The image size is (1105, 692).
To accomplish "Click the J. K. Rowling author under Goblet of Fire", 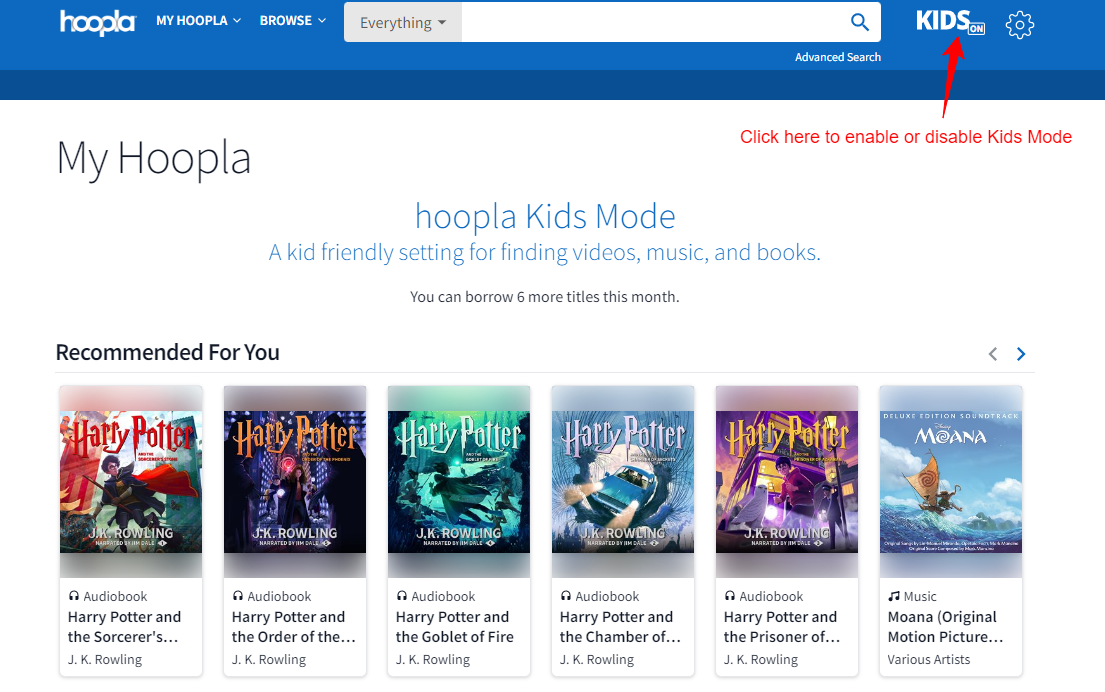I will tap(433, 659).
